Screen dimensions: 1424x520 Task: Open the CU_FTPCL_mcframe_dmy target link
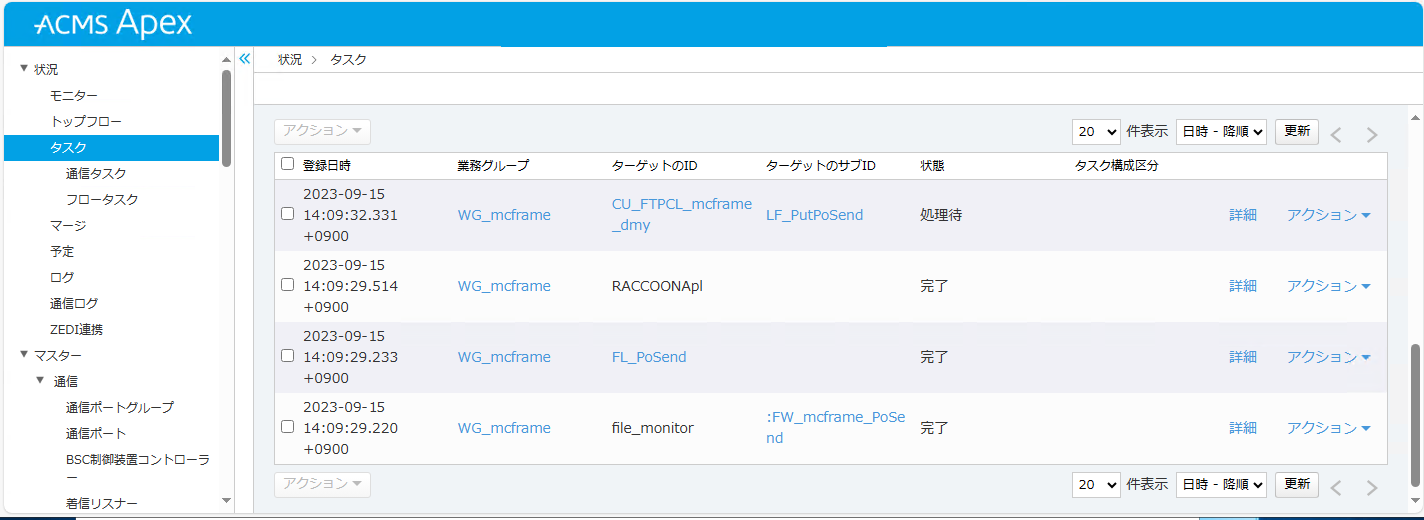(x=681, y=215)
